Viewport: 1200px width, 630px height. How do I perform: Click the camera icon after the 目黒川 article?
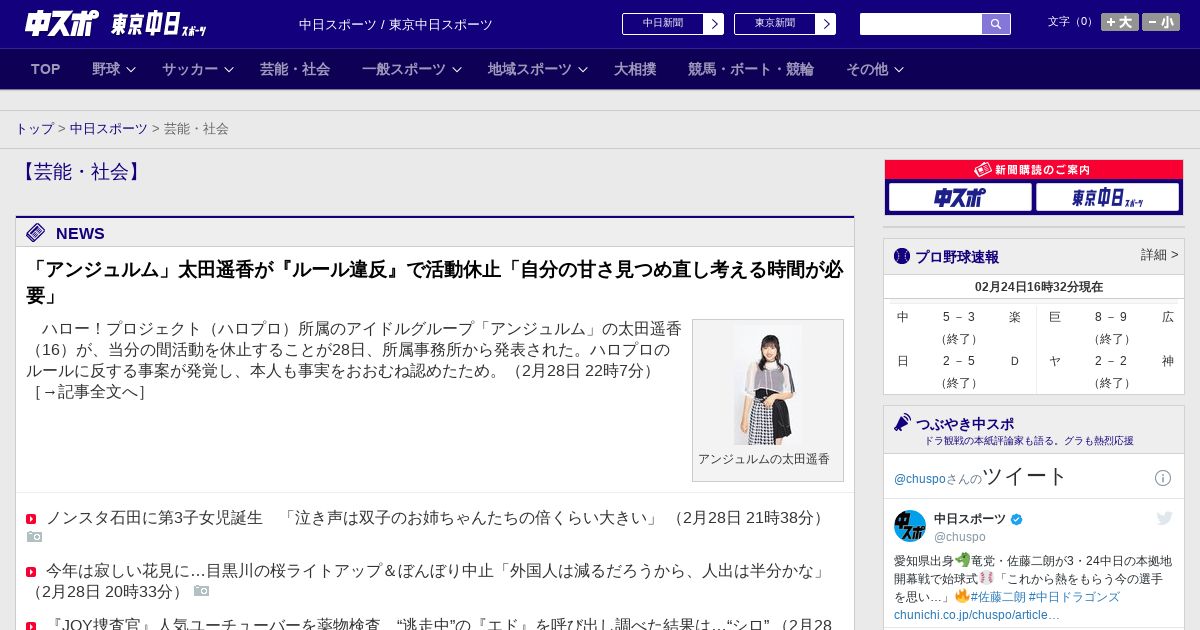(x=201, y=591)
